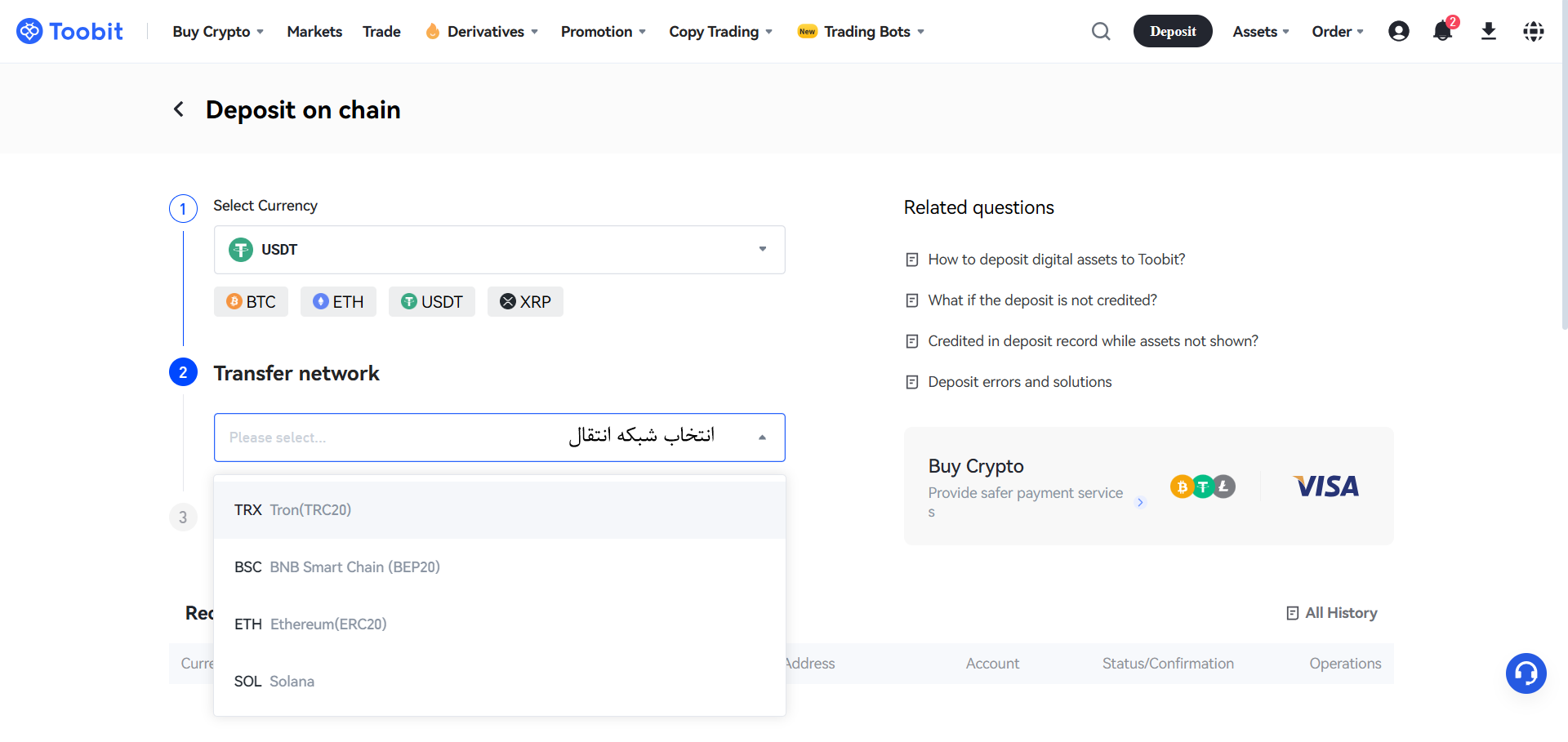The width and height of the screenshot is (1568, 742).
Task: Click document icon beside How to deposit question
Action: coord(912,260)
